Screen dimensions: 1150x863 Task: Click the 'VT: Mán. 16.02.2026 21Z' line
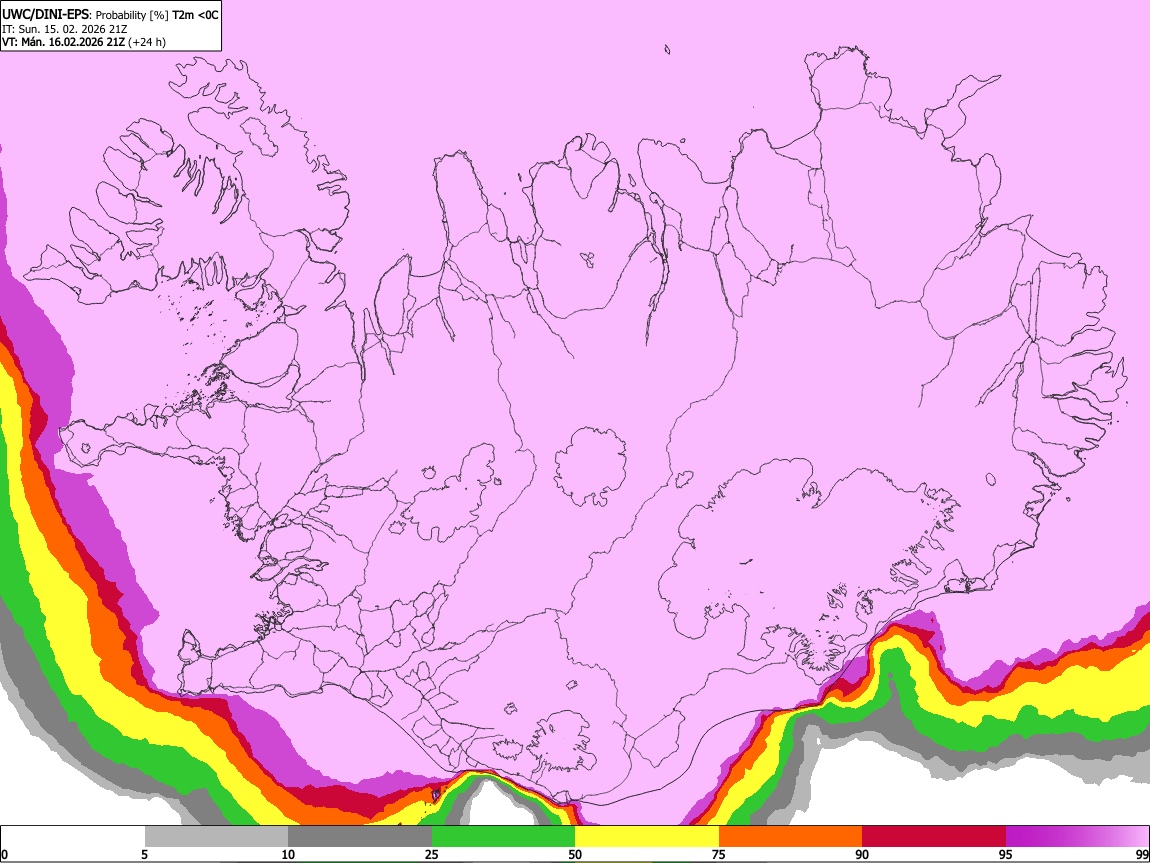click(63, 42)
